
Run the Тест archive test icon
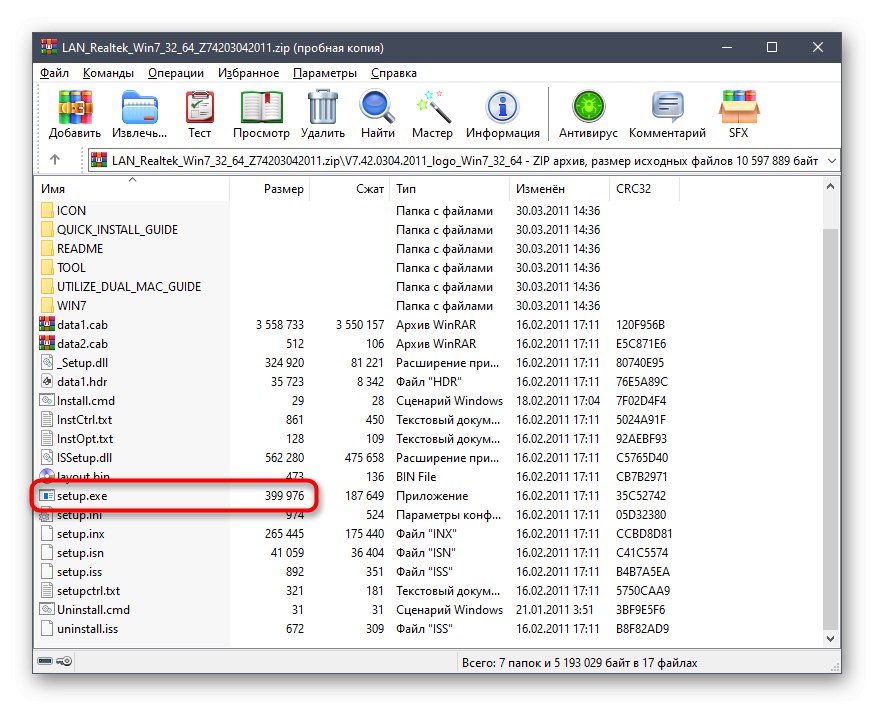(199, 107)
